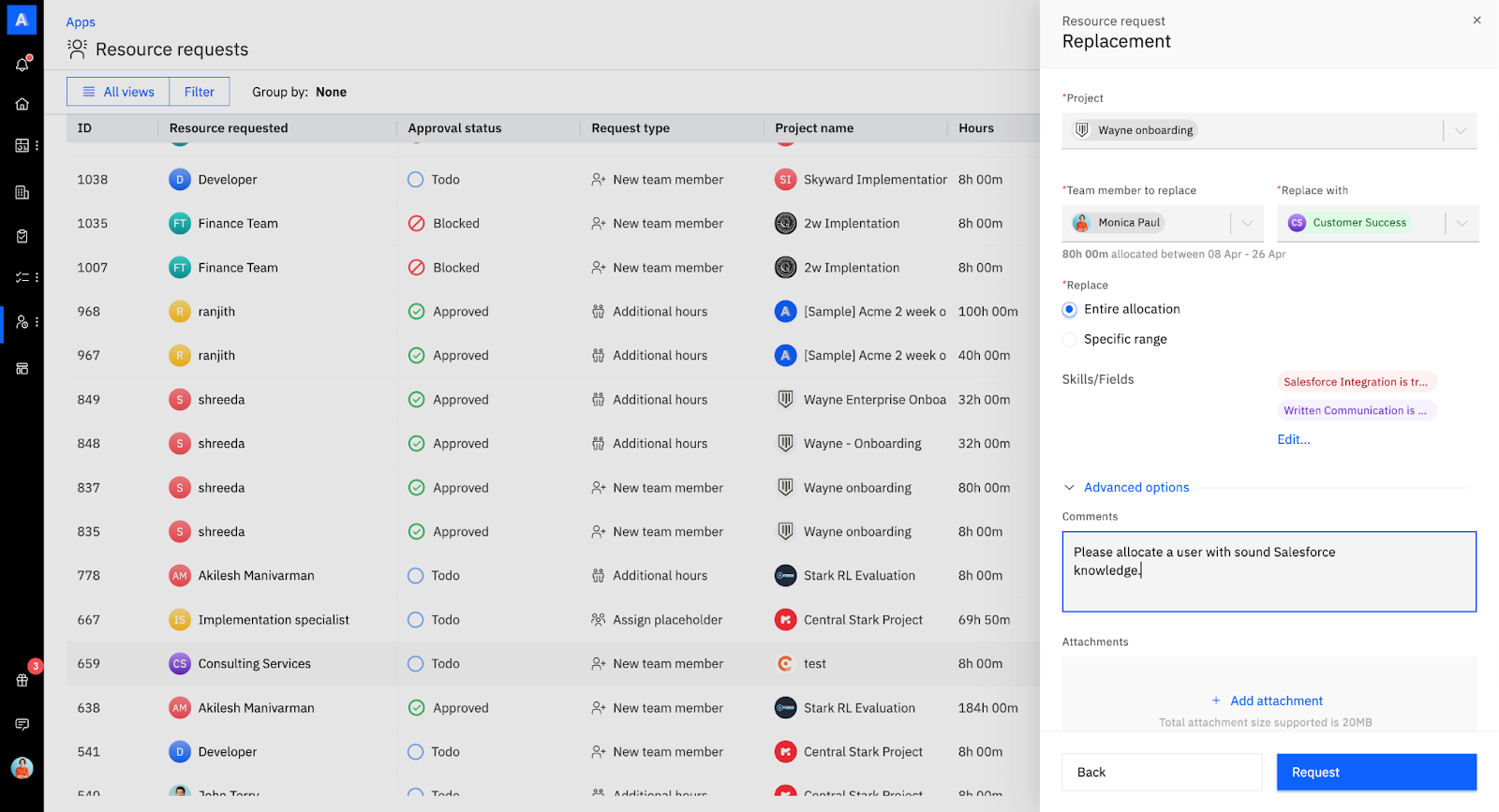Image resolution: width=1499 pixels, height=812 pixels.
Task: Open more options beside resource sidebar icon
Action: (37, 321)
